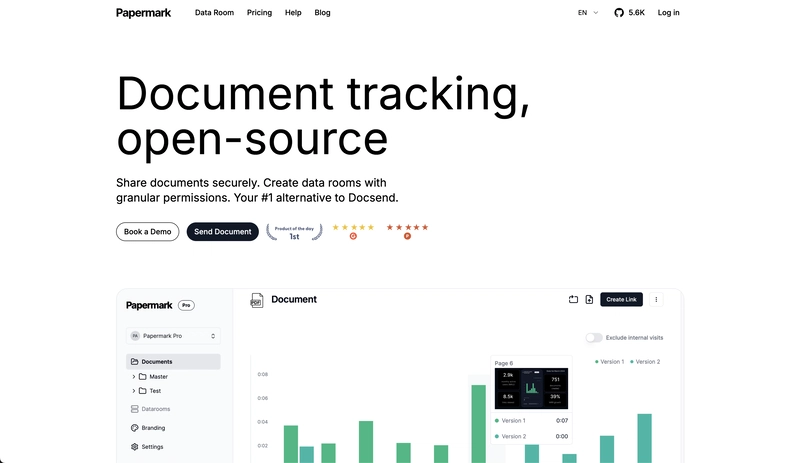Screen dimensions: 800x463
Task: Click the Pro badge beside Papermark
Action: pos(186,305)
